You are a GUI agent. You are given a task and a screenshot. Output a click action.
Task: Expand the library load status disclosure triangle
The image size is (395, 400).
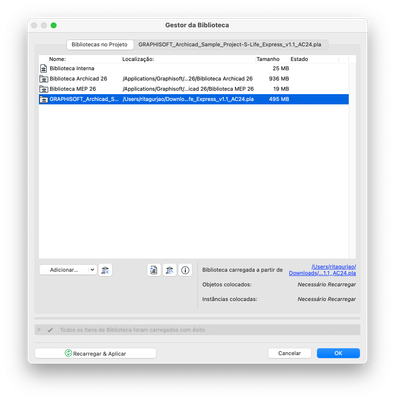[x=39, y=330]
